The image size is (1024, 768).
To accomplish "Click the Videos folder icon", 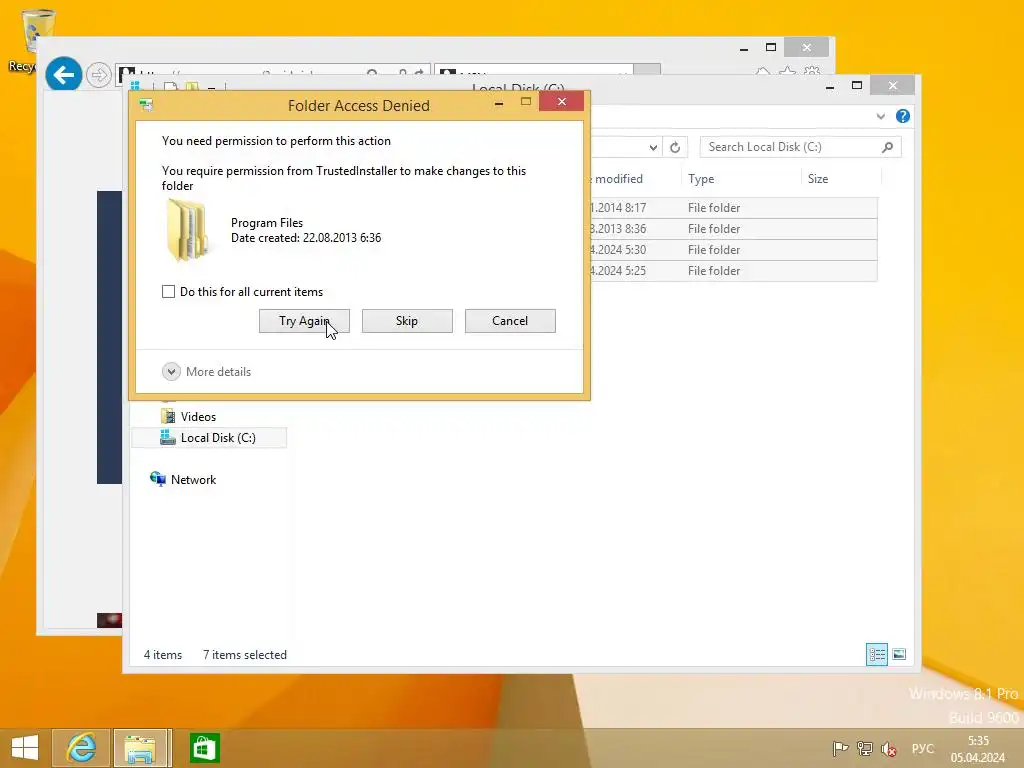I will click(168, 417).
